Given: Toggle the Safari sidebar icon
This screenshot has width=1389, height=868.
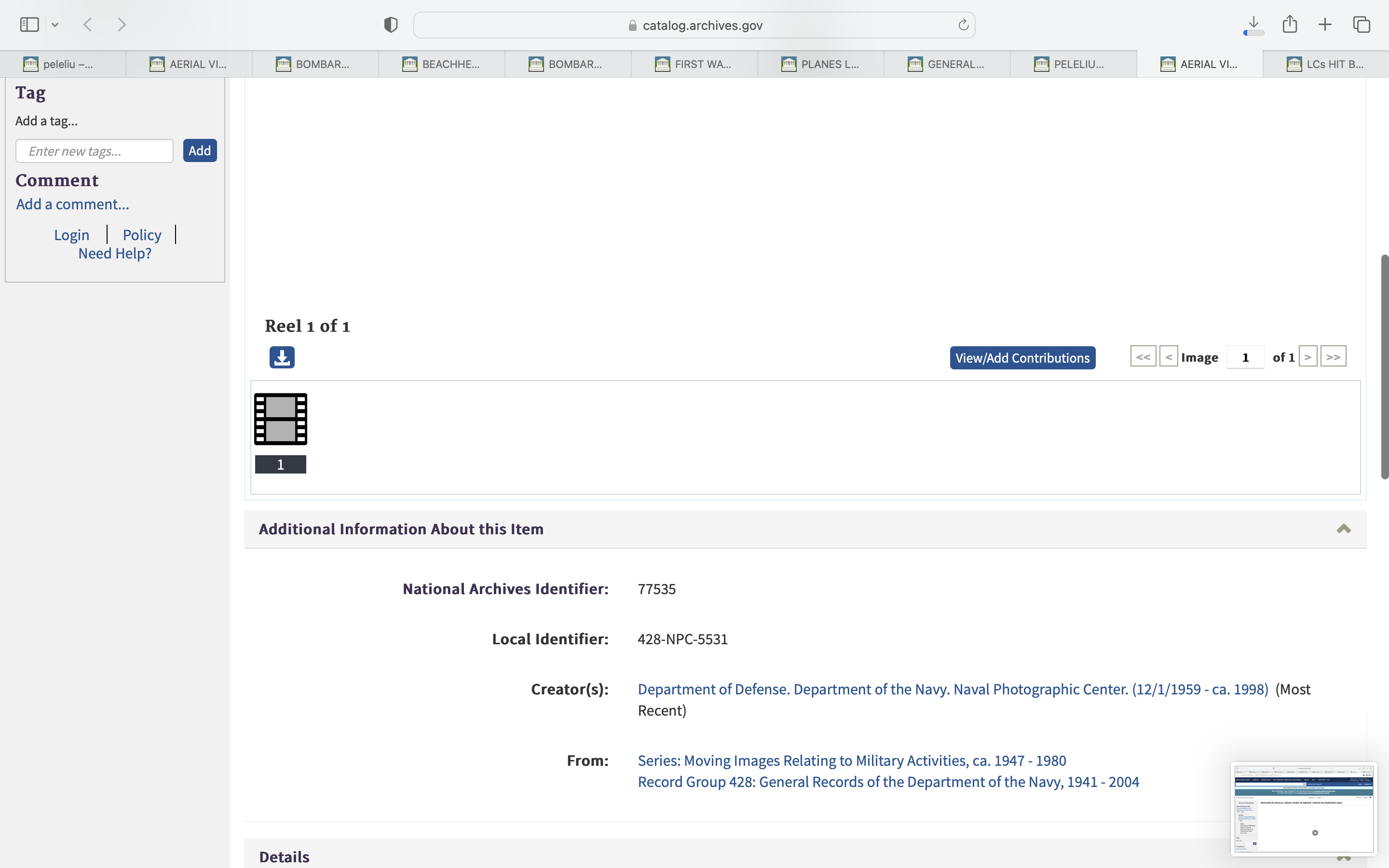Looking at the screenshot, I should tap(29, 25).
